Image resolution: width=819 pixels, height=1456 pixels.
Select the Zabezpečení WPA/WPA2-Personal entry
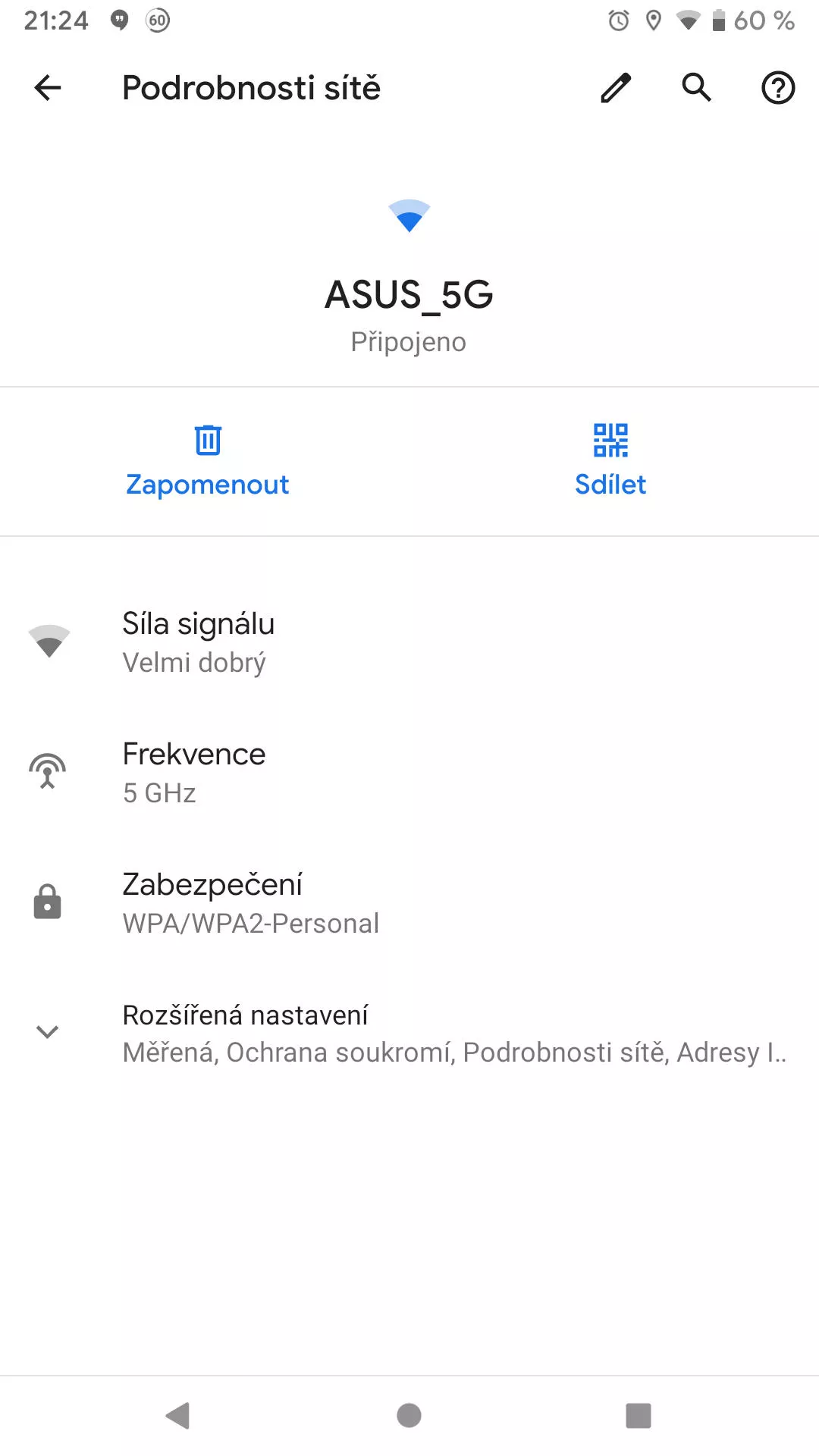coord(409,903)
